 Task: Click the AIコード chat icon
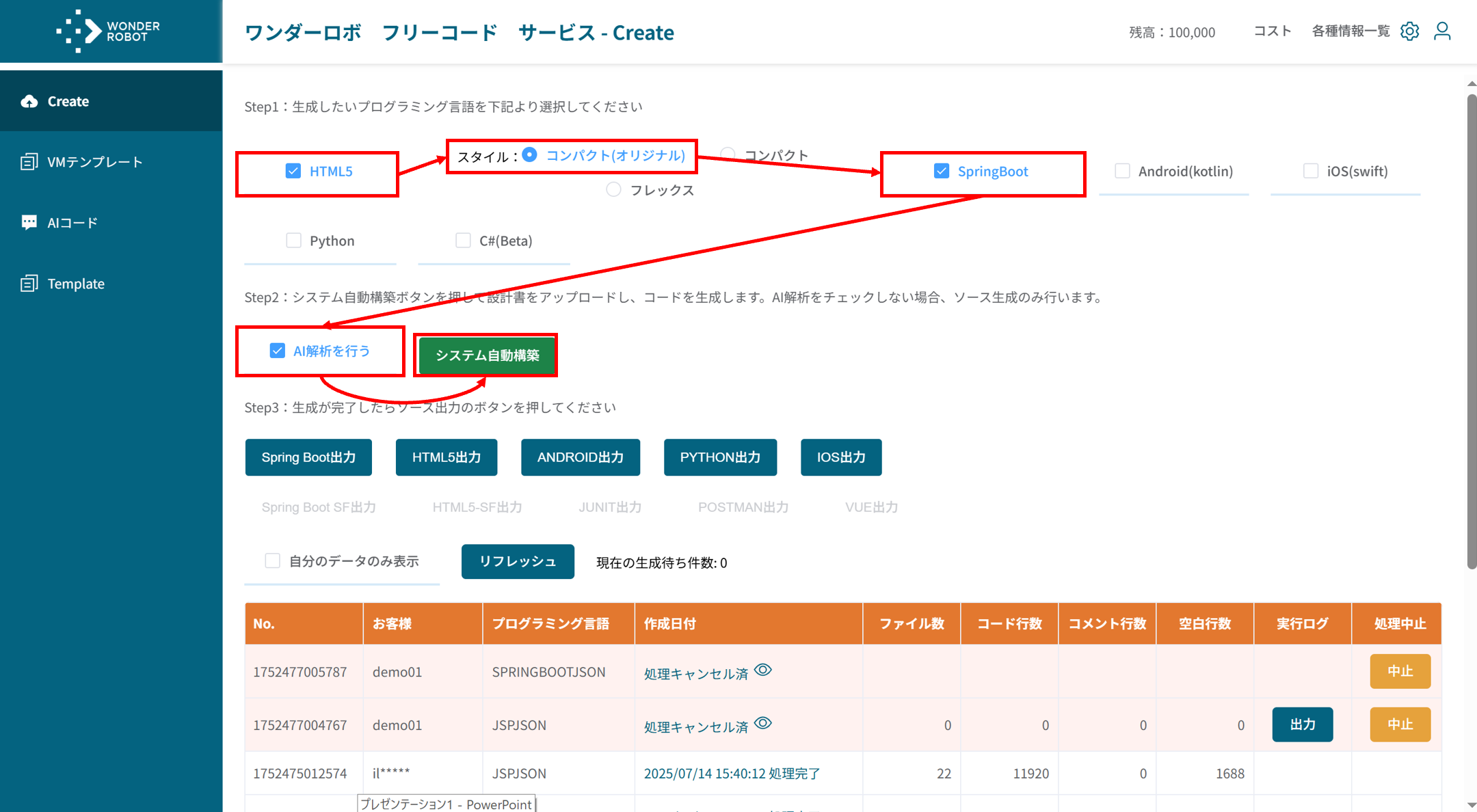pyautogui.click(x=29, y=223)
